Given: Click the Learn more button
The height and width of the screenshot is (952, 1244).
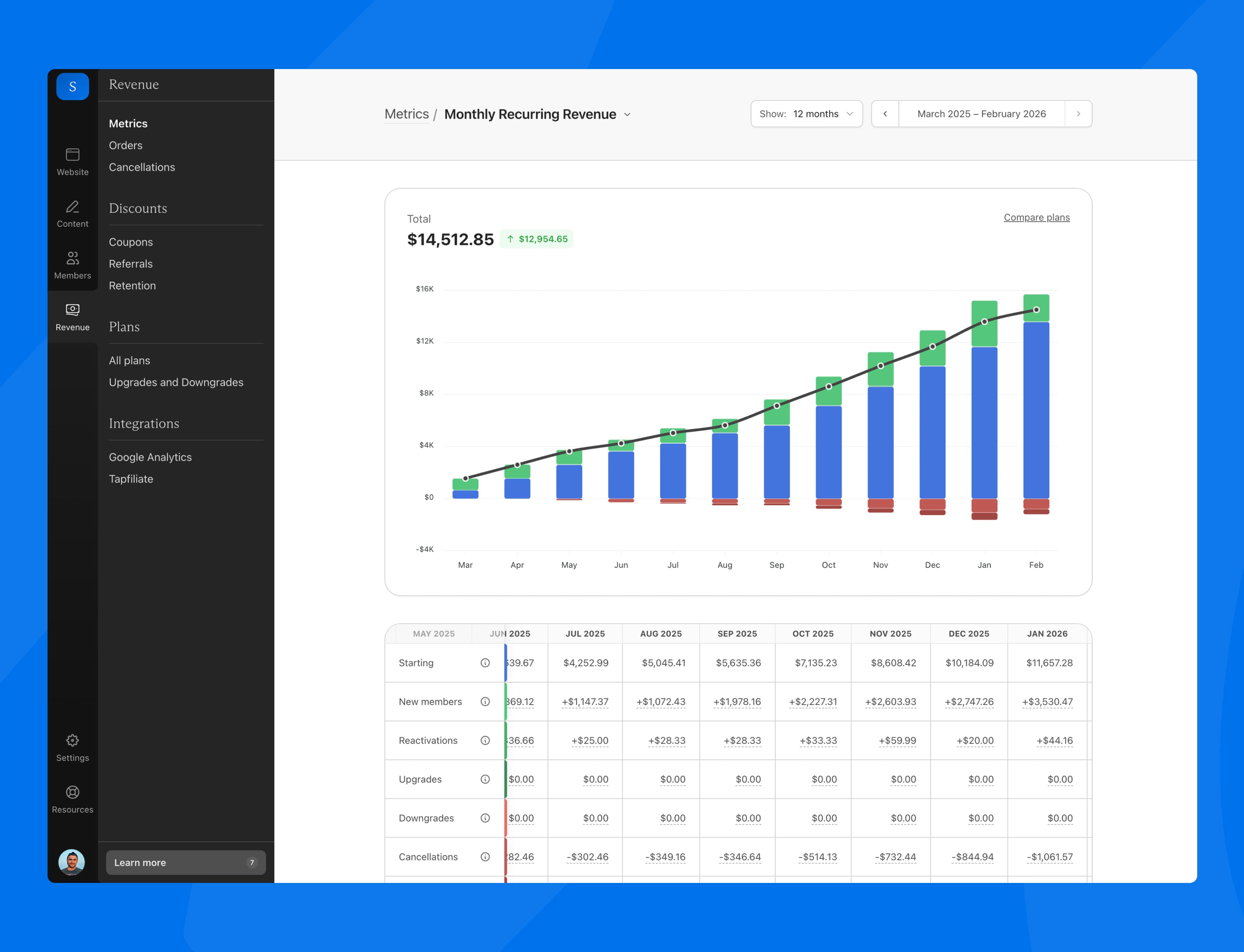Looking at the screenshot, I should tap(185, 863).
